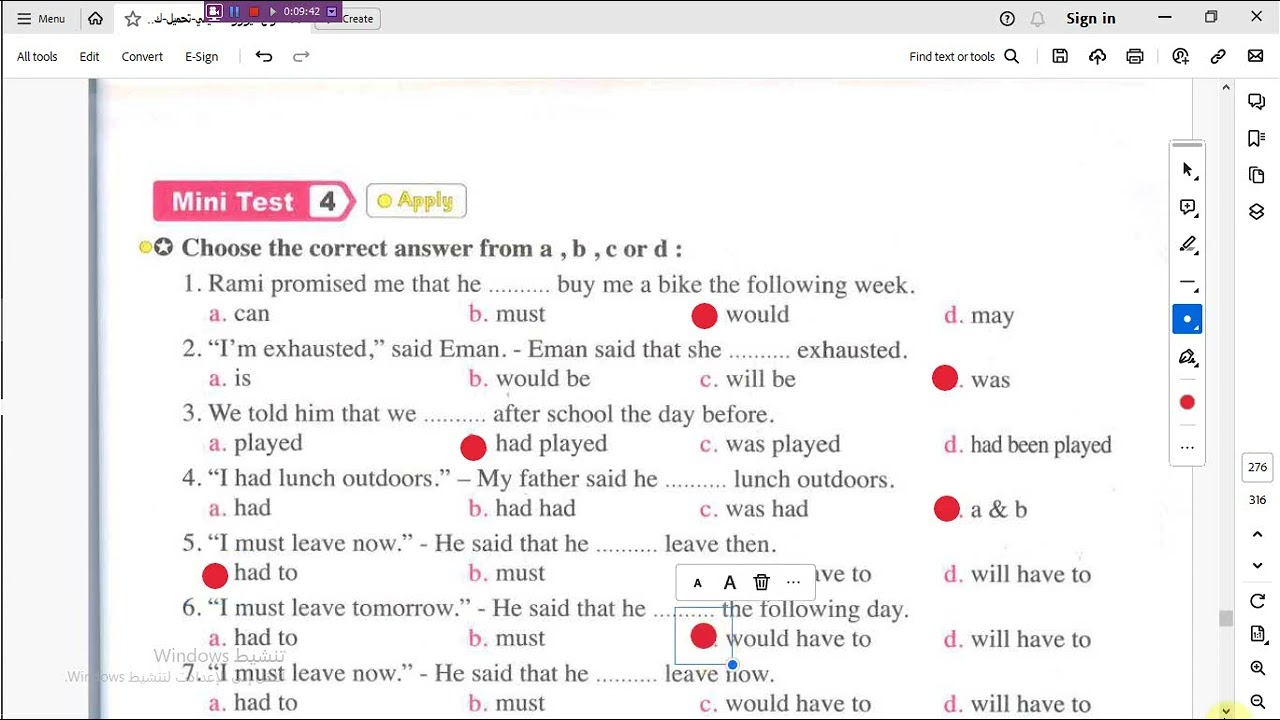Click answer 'may' in question 1

(x=992, y=316)
